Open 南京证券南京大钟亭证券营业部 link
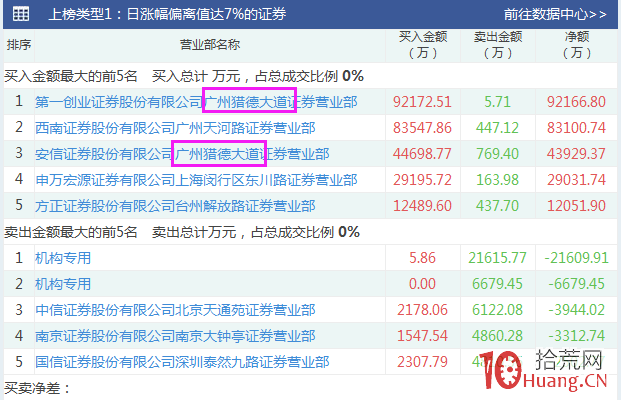 pos(175,336)
